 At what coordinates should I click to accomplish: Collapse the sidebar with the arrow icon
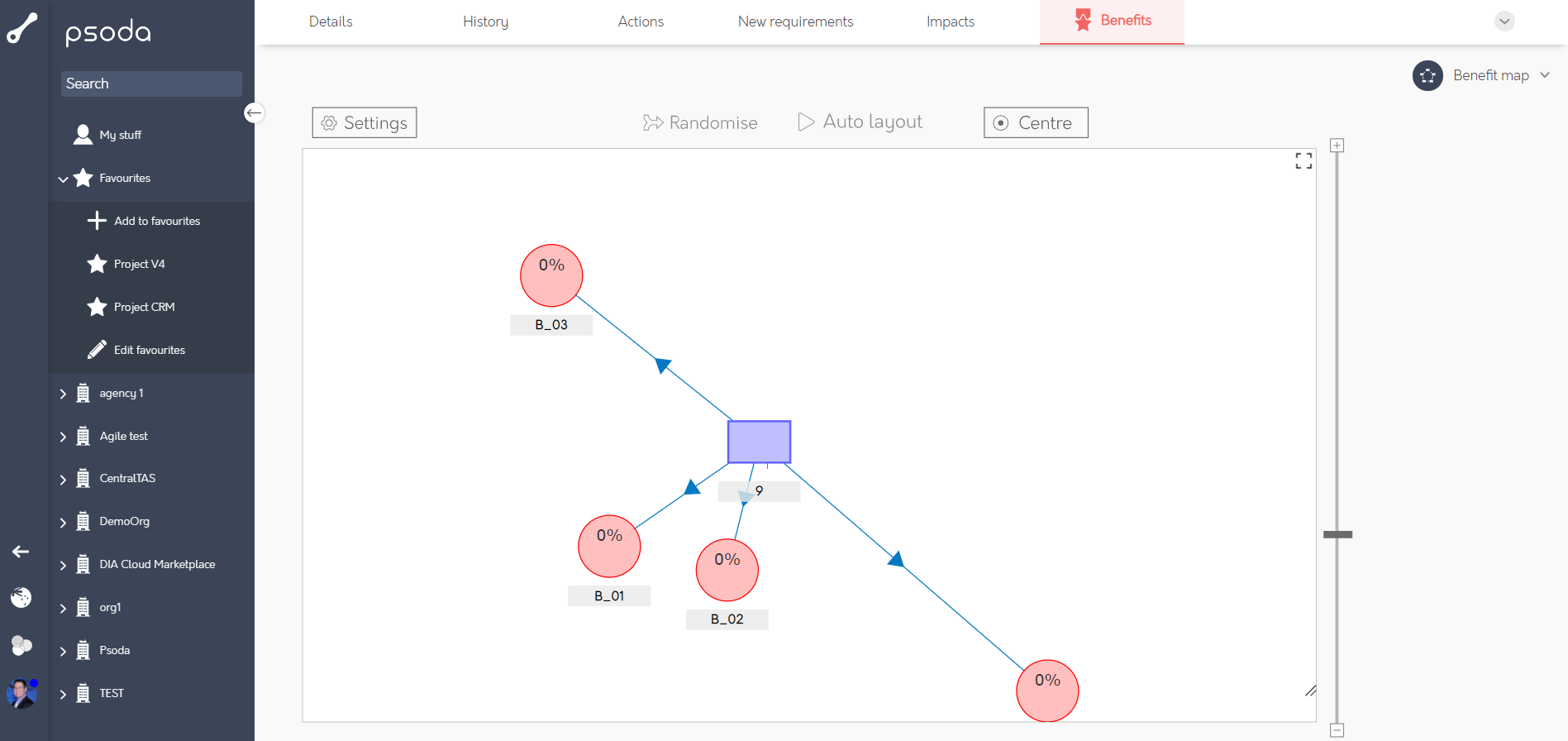[254, 112]
